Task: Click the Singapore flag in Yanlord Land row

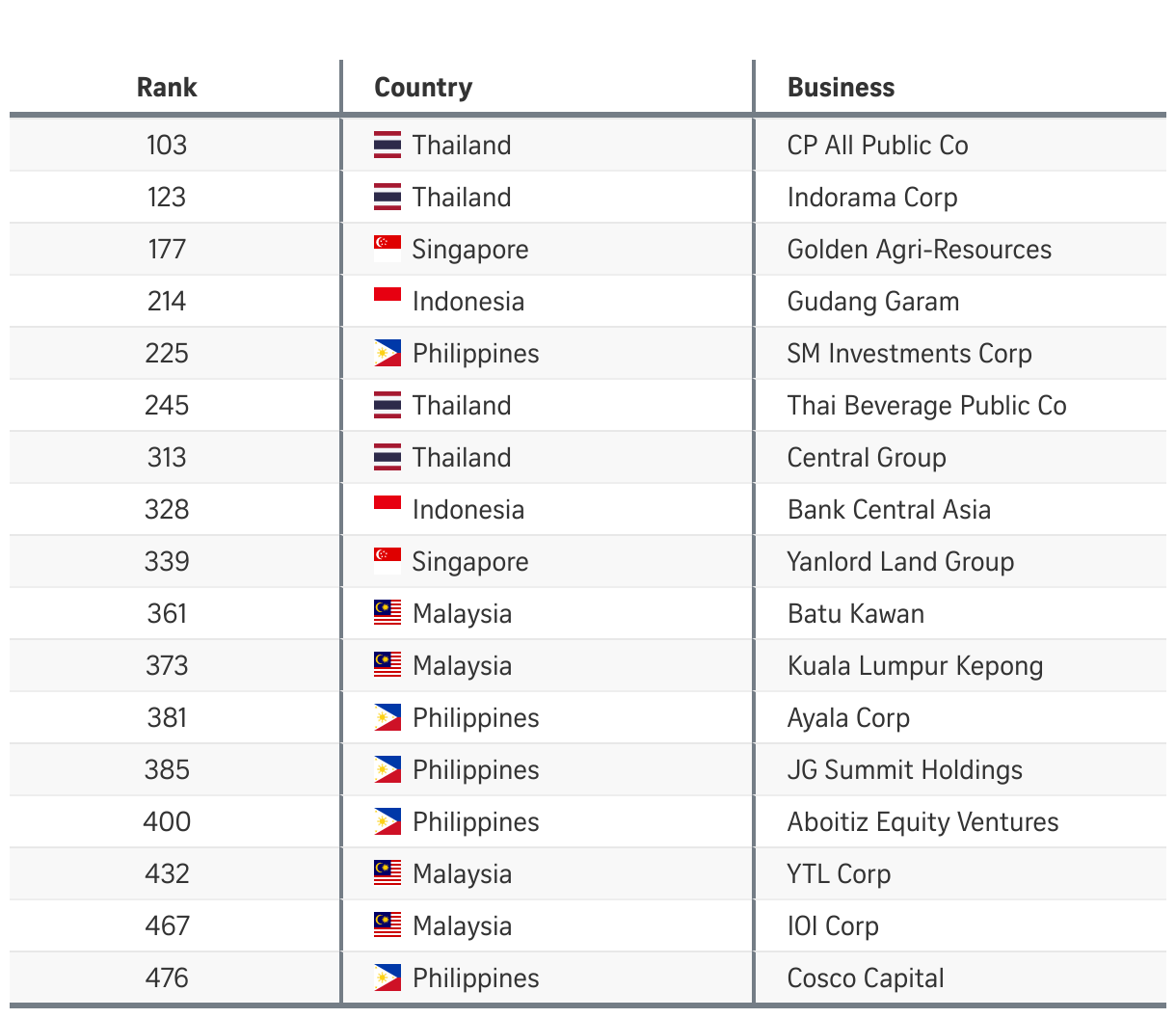Action: pos(388,561)
